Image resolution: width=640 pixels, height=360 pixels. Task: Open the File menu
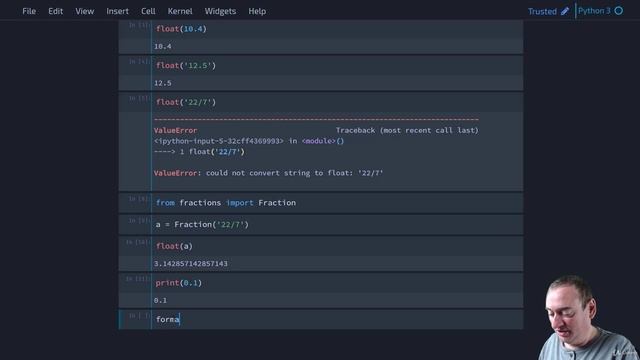tap(29, 11)
